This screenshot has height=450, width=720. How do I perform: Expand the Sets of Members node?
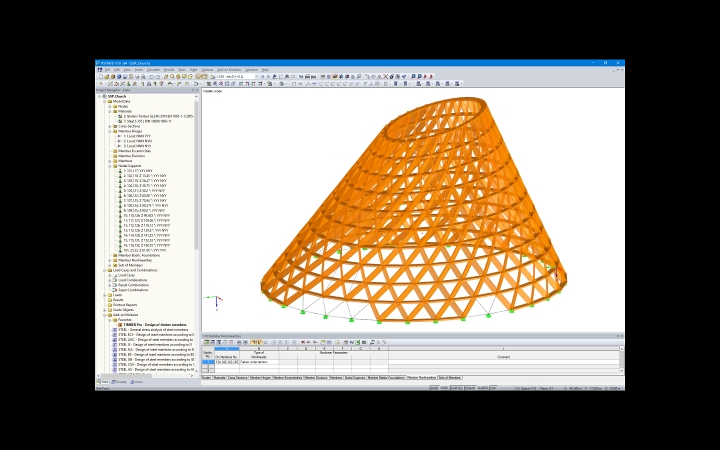[x=110, y=265]
